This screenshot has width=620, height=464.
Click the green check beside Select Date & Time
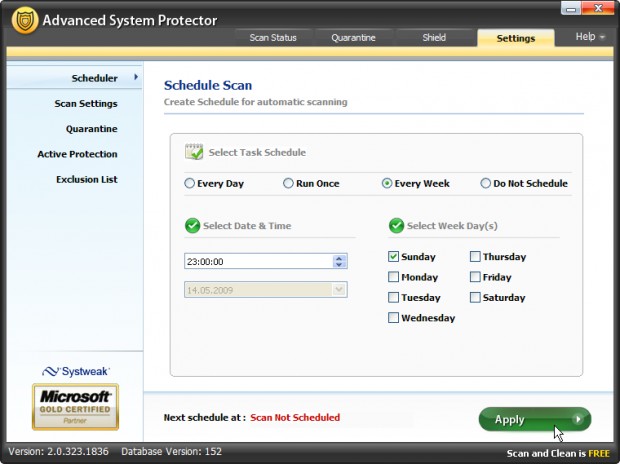pyautogui.click(x=193, y=226)
